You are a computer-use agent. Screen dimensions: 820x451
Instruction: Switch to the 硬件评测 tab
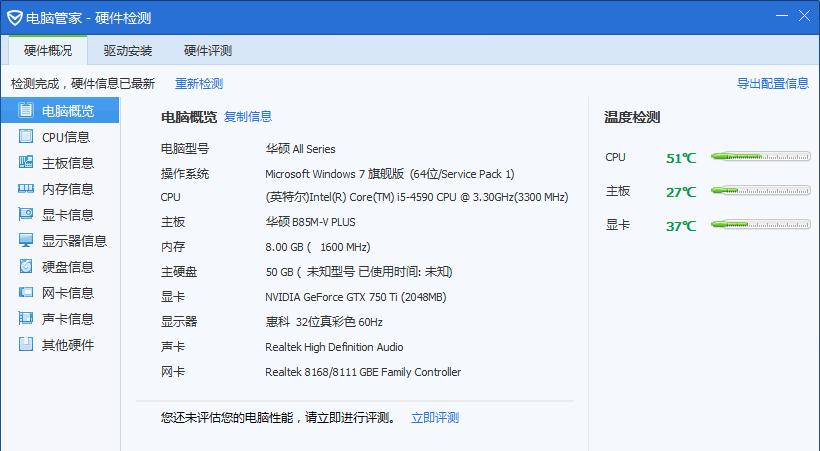point(208,51)
